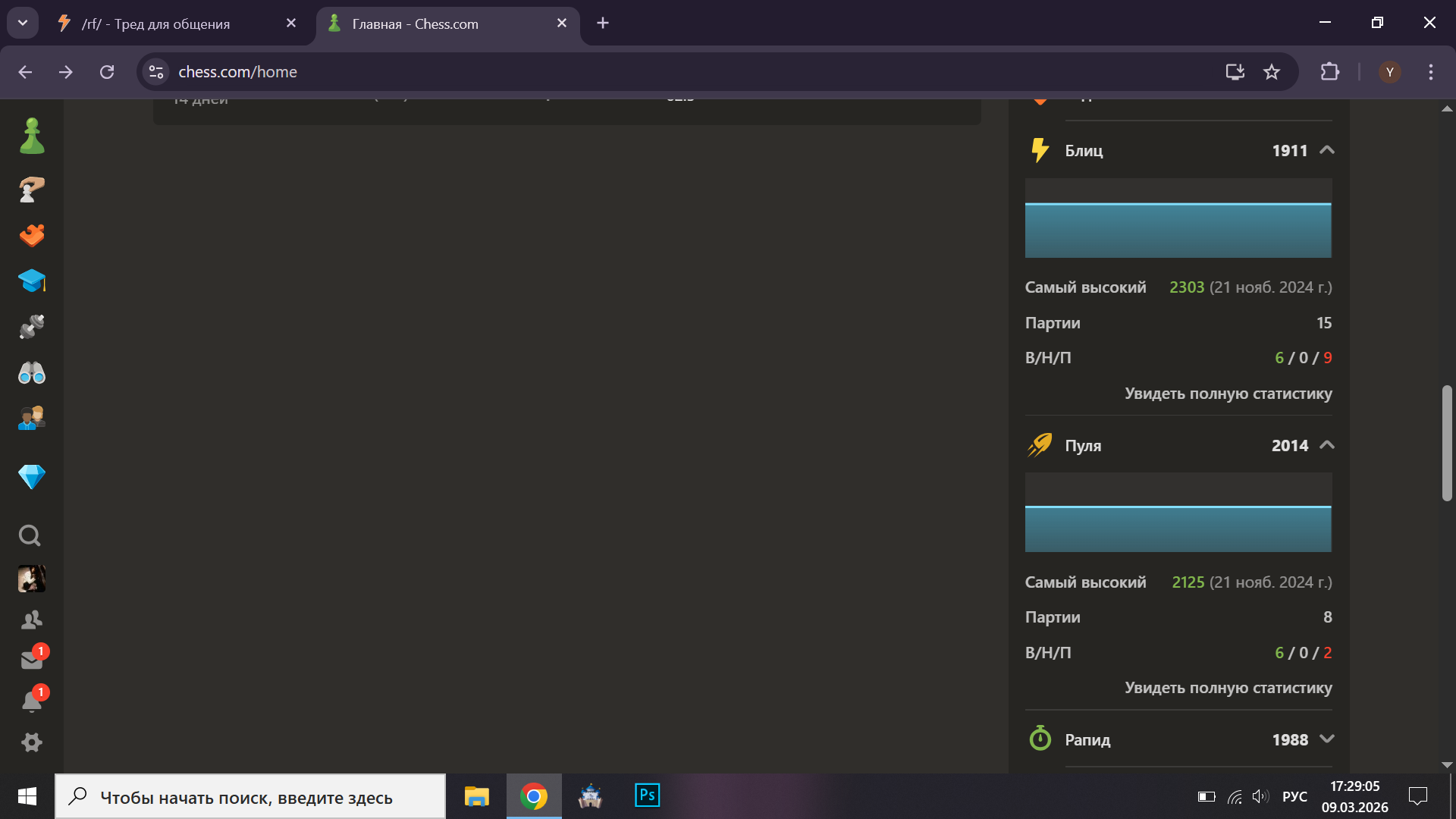1456x819 pixels.
Task: Click the Chess.com pawn logo
Action: click(32, 136)
